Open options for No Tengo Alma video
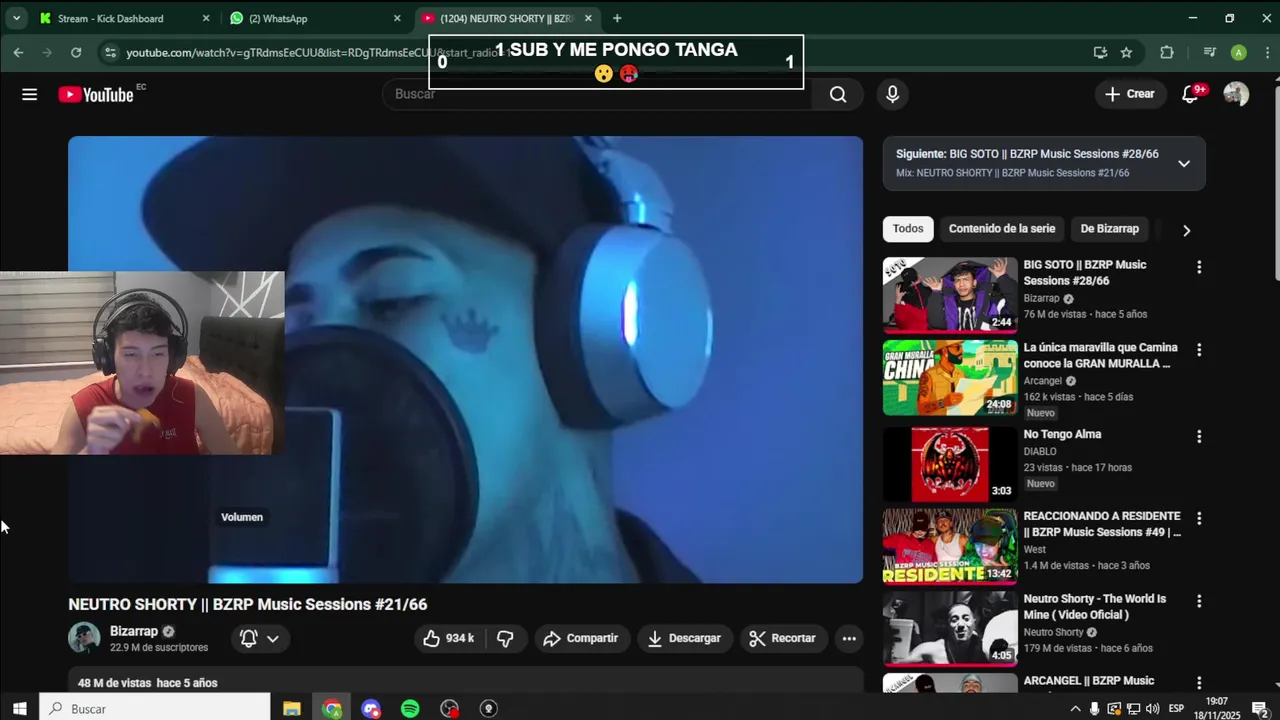This screenshot has width=1280, height=720. [1199, 437]
